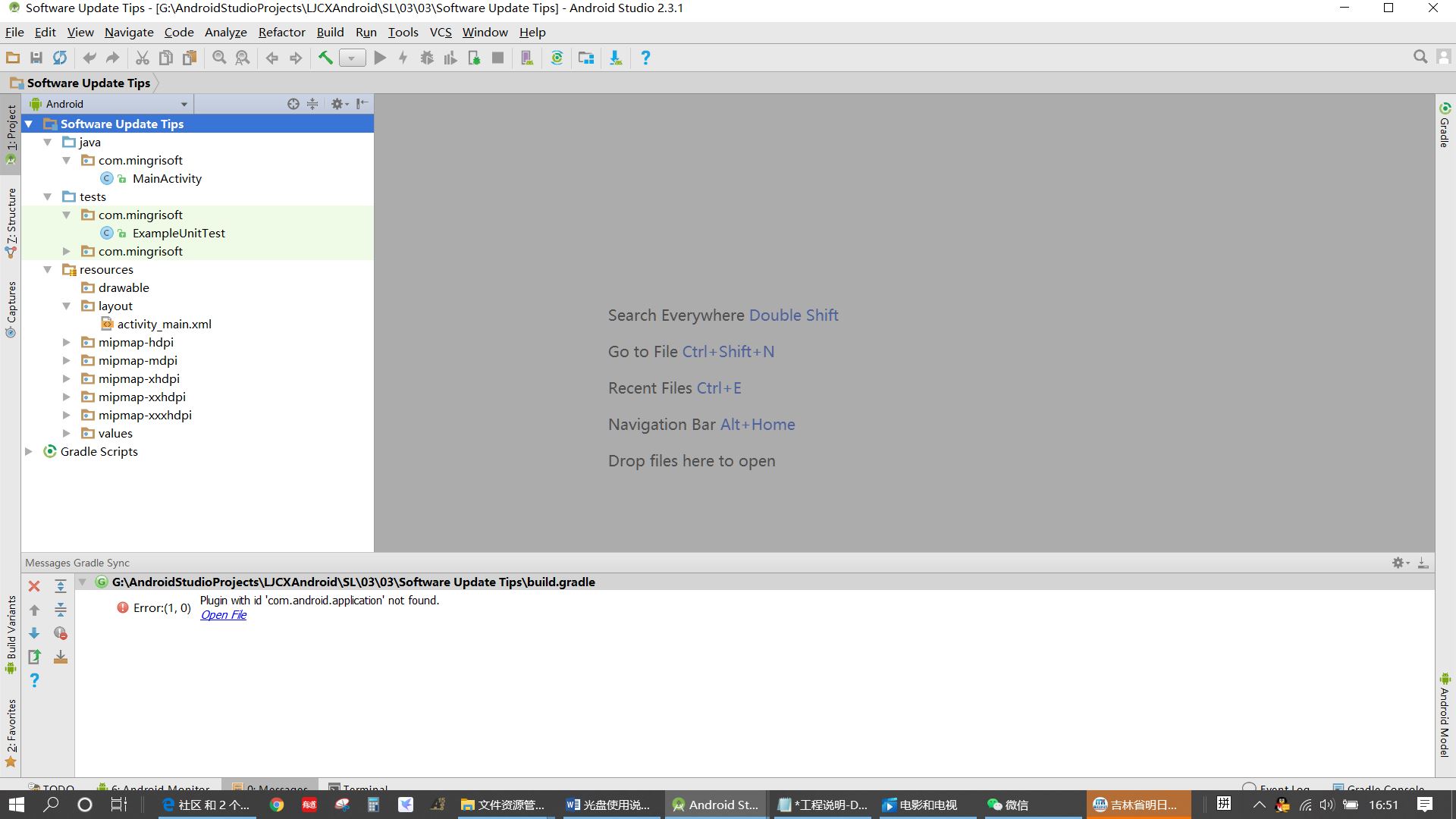Open the VCS menu
This screenshot has width=1456, height=819.
[x=441, y=32]
